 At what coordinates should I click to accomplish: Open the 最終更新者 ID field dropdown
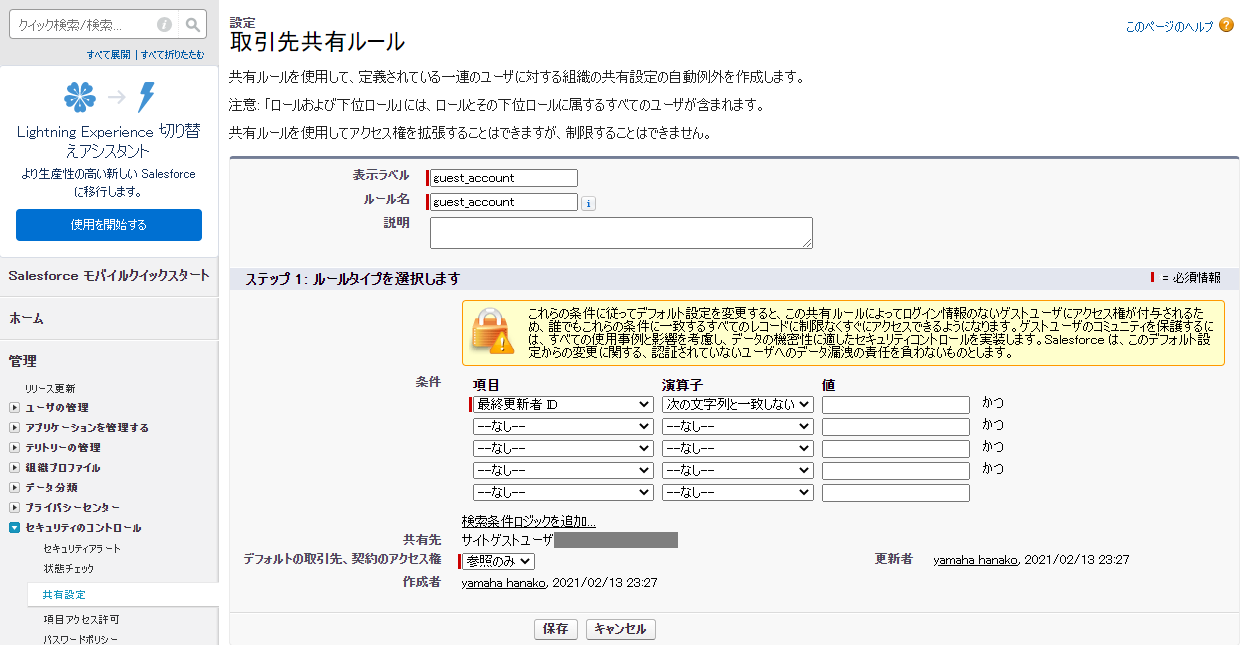(x=563, y=405)
